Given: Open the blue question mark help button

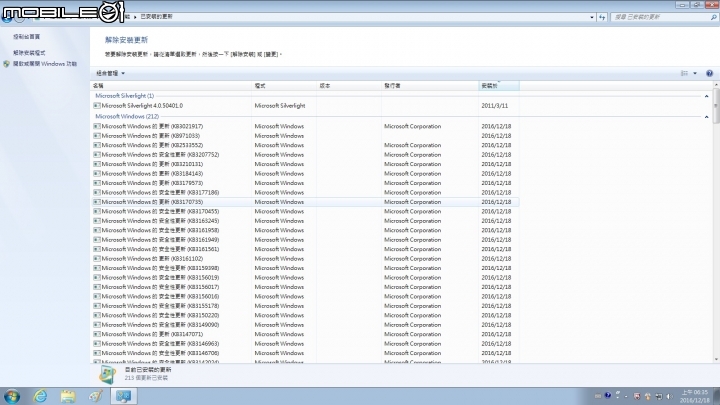Looking at the screenshot, I should tap(709, 73).
